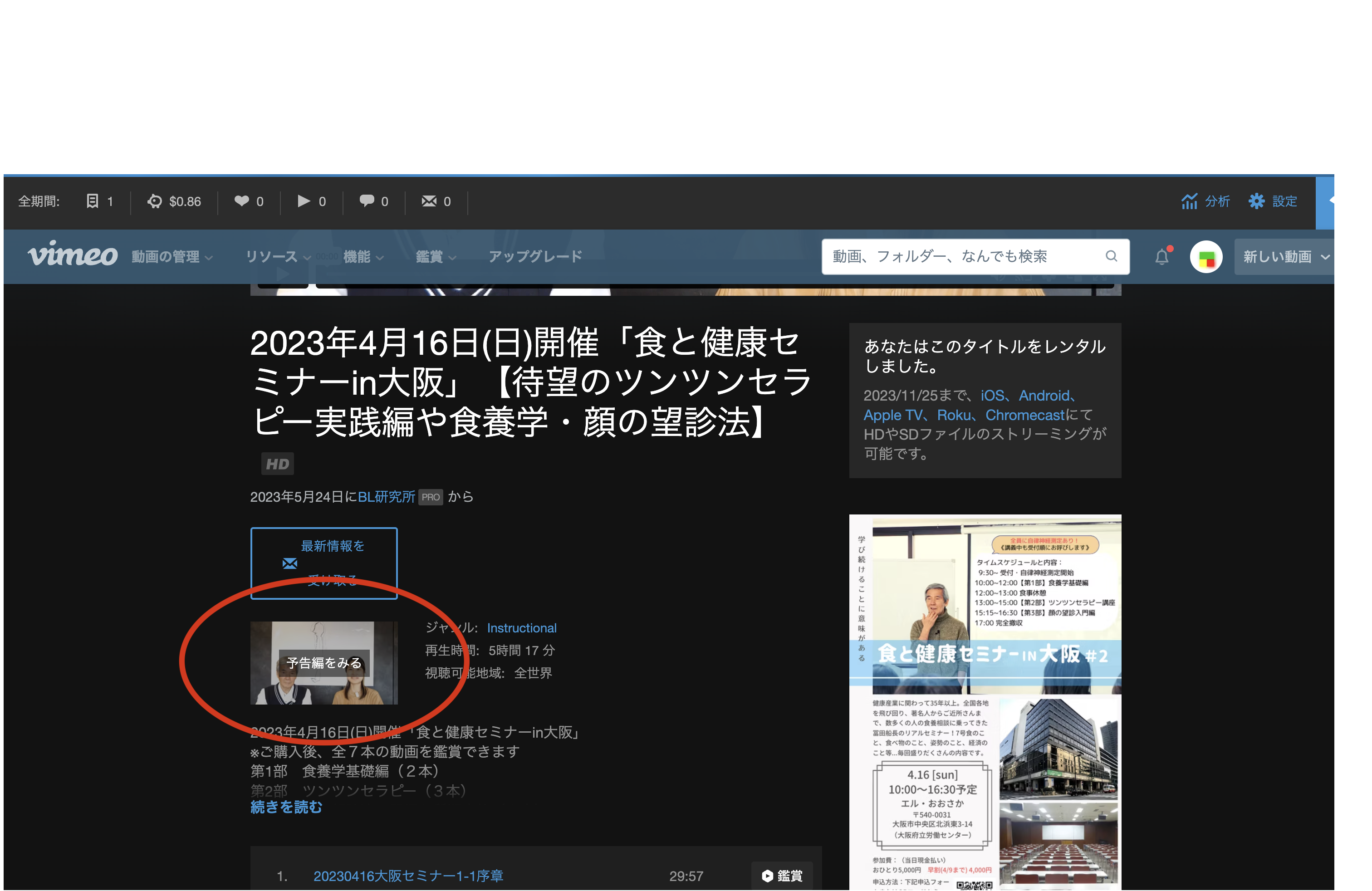This screenshot has width=1372, height=891.
Task: Click the sales receipt stat icon
Action: pyautogui.click(x=92, y=201)
